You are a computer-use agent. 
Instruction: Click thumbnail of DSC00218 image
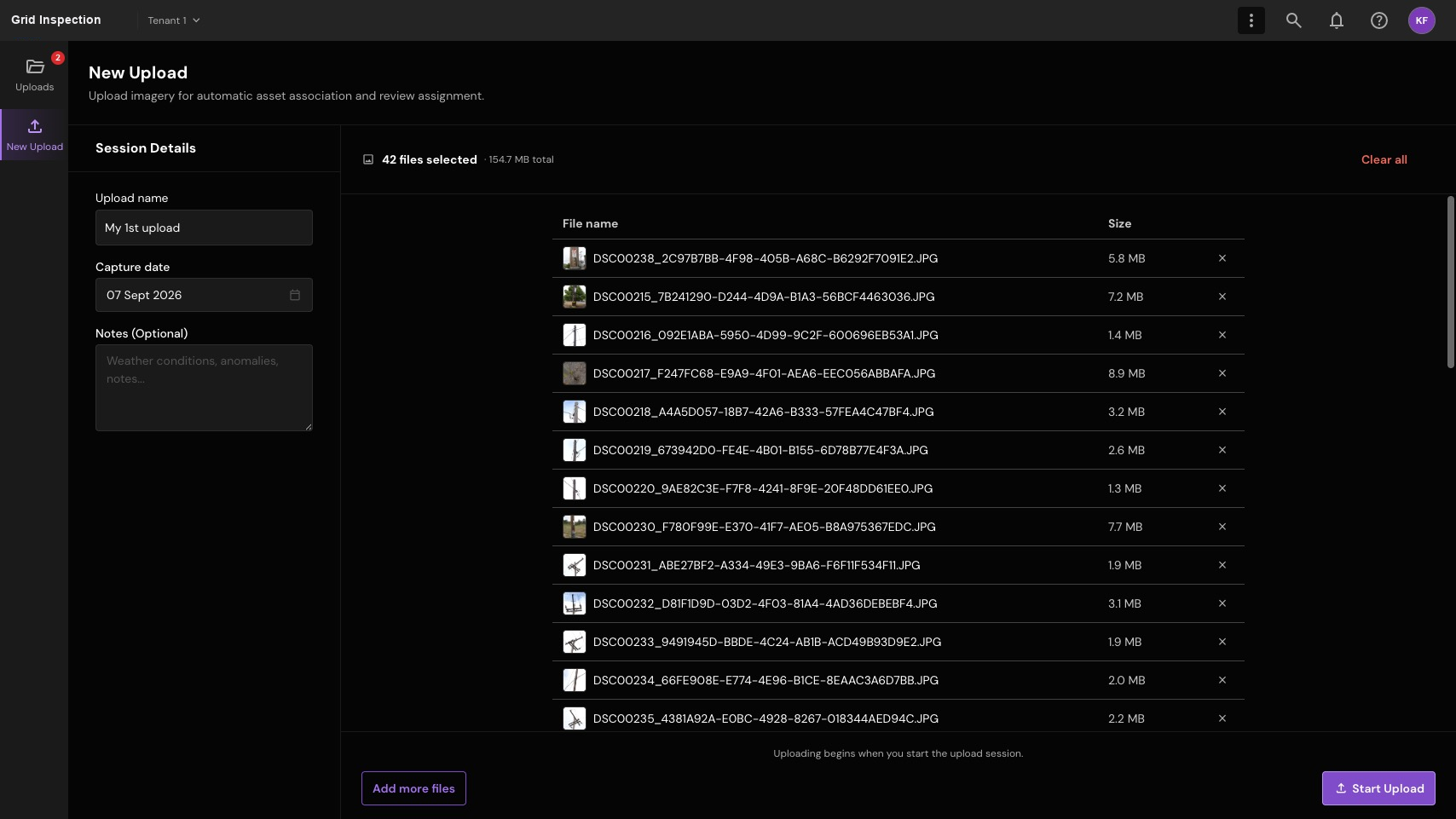(575, 412)
